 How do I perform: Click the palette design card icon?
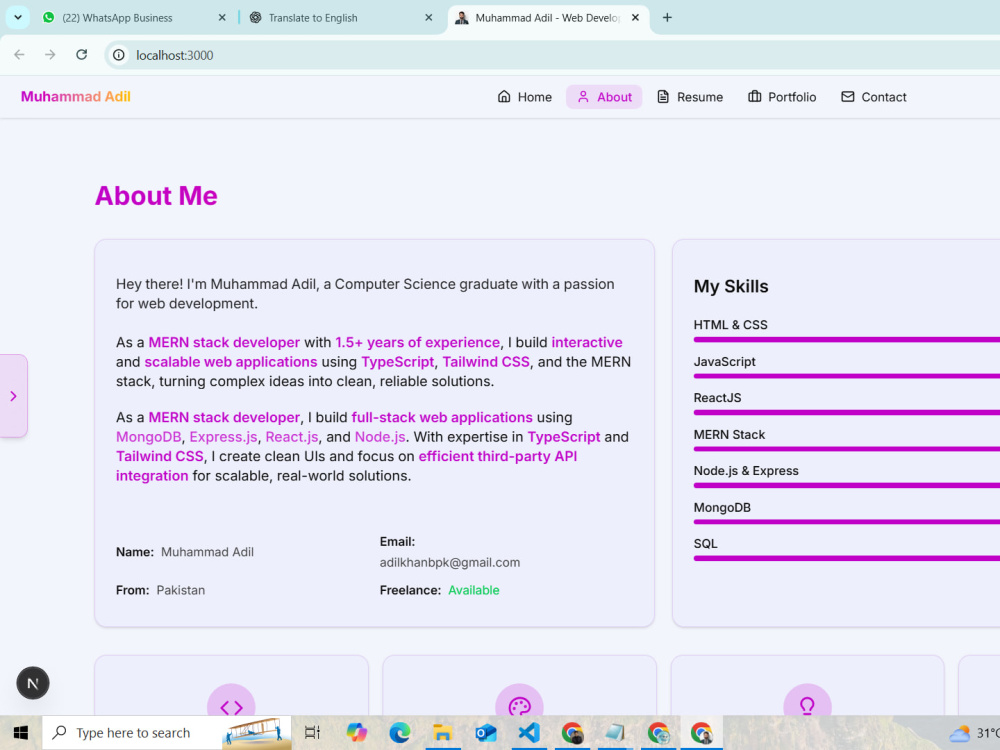519,707
